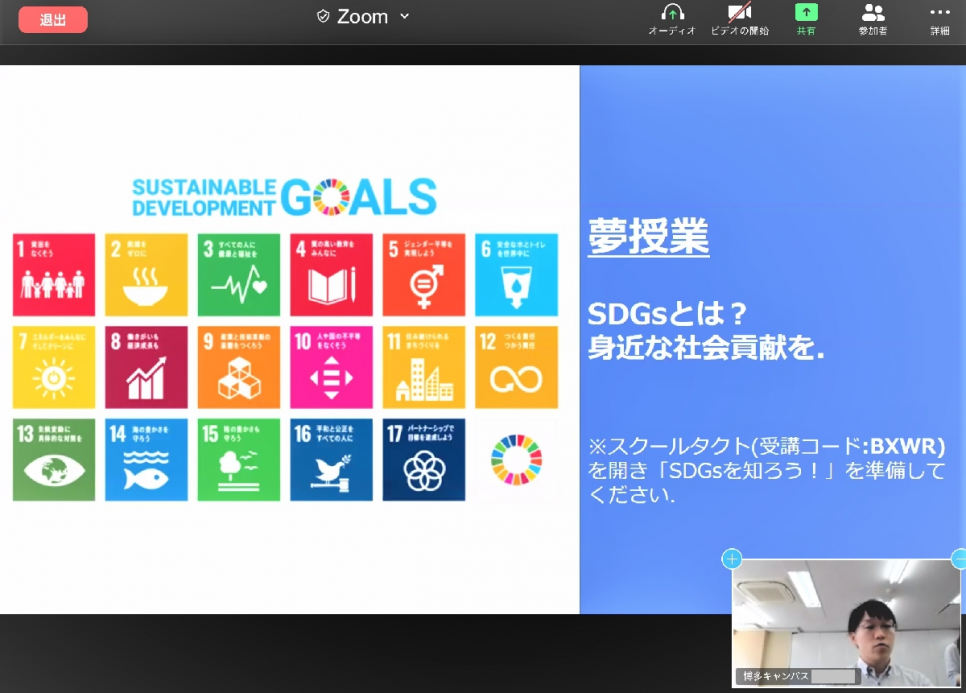Viewport: 966px width, 693px height.
Task: Click SDG 5 gender equality tile
Action: 424,275
